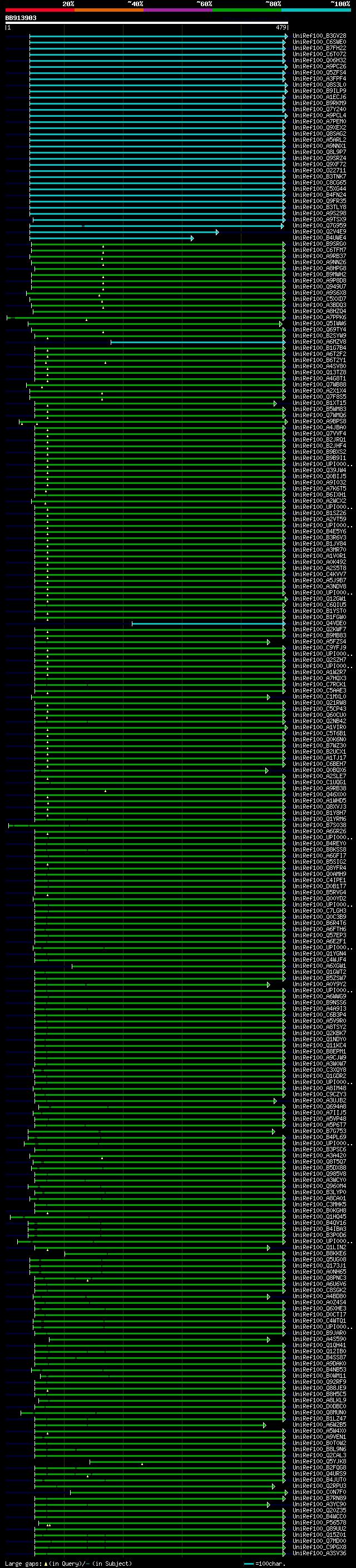
Task: Select the UniRef100_Q949U7 label
Action: click(x=319, y=288)
